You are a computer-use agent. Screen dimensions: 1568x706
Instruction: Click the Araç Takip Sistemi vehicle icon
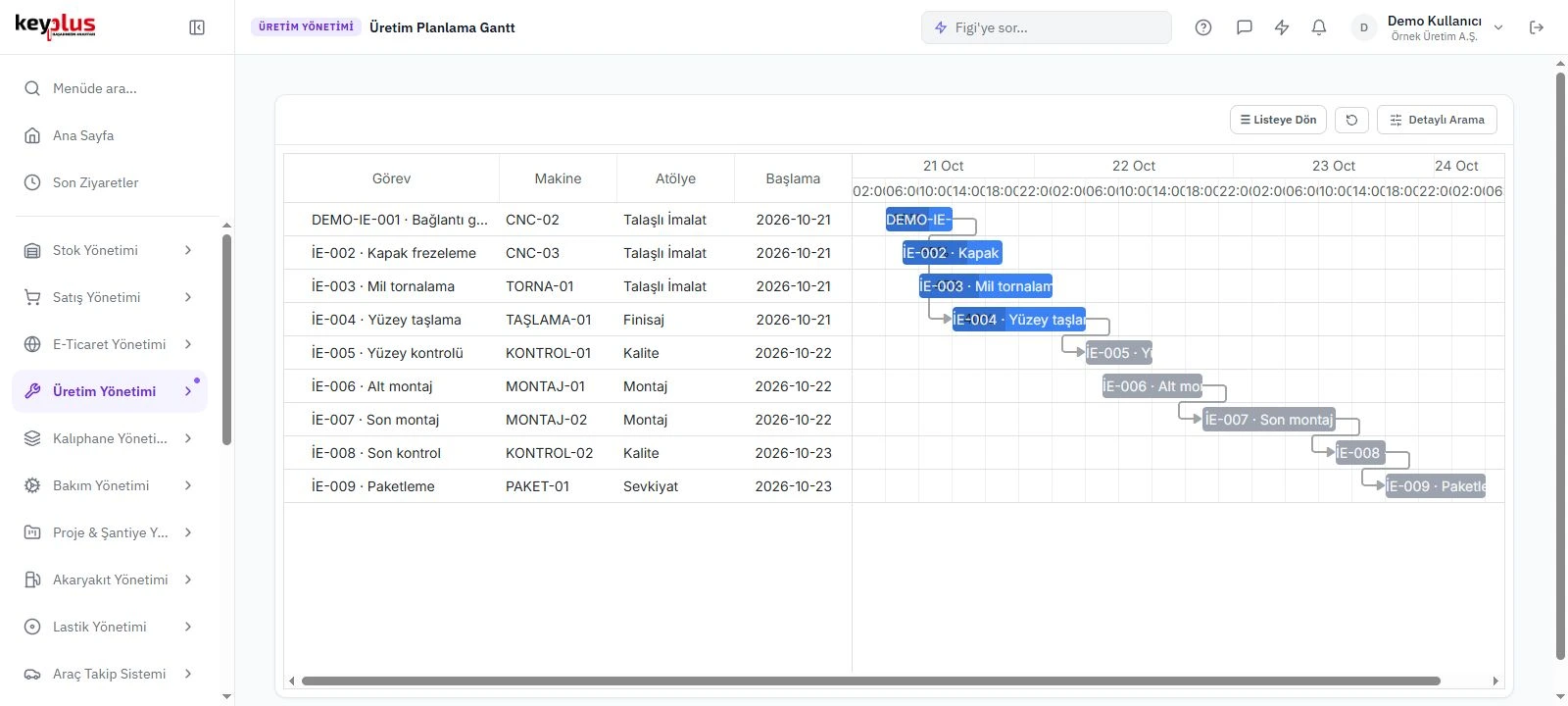32,674
